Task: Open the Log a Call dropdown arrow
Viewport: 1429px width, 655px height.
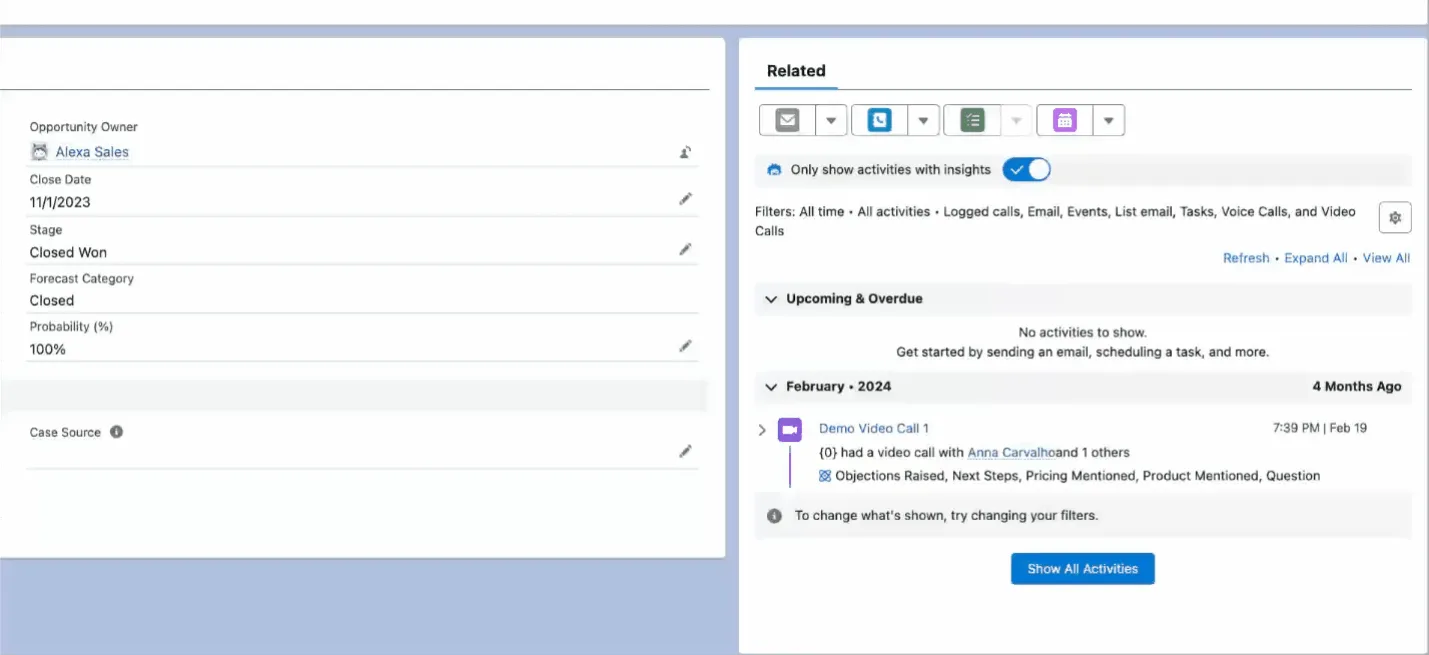Action: tap(924, 120)
